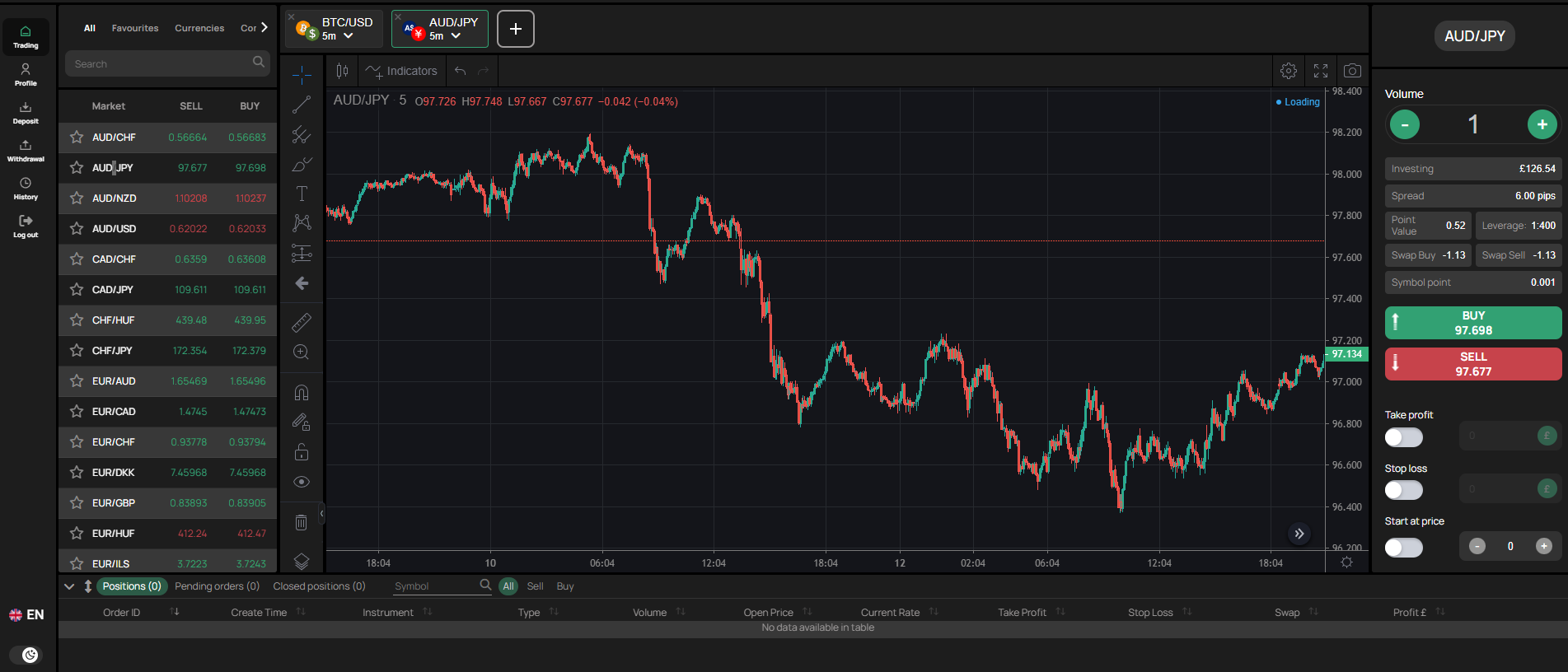
Task: Switch to the Currencies tab
Action: (x=199, y=28)
